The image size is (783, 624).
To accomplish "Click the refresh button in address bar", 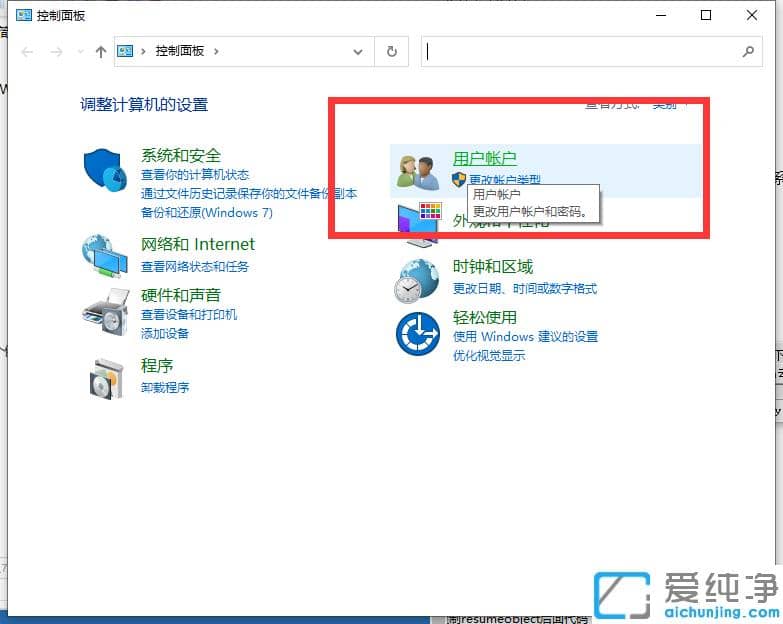I will coord(392,51).
